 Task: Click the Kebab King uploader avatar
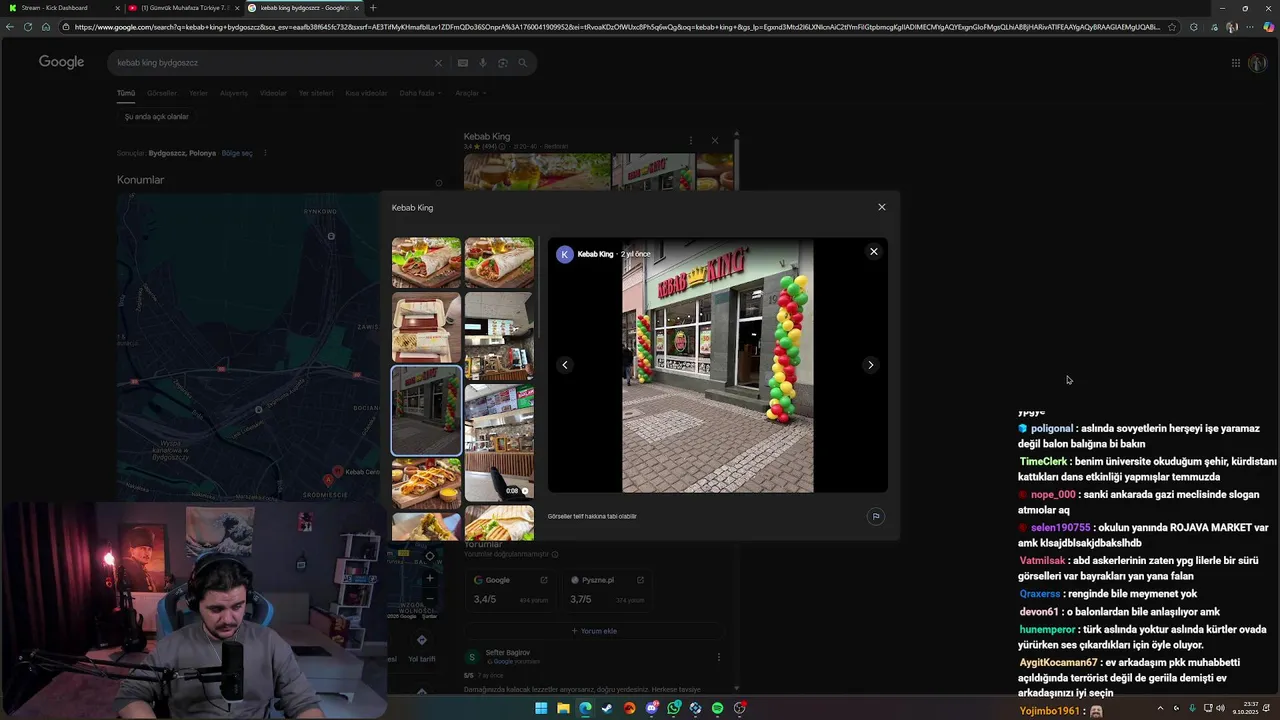pos(565,254)
